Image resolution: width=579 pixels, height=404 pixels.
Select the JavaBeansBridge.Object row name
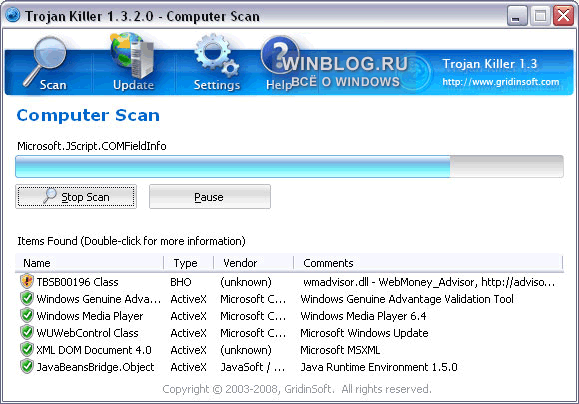(95, 367)
